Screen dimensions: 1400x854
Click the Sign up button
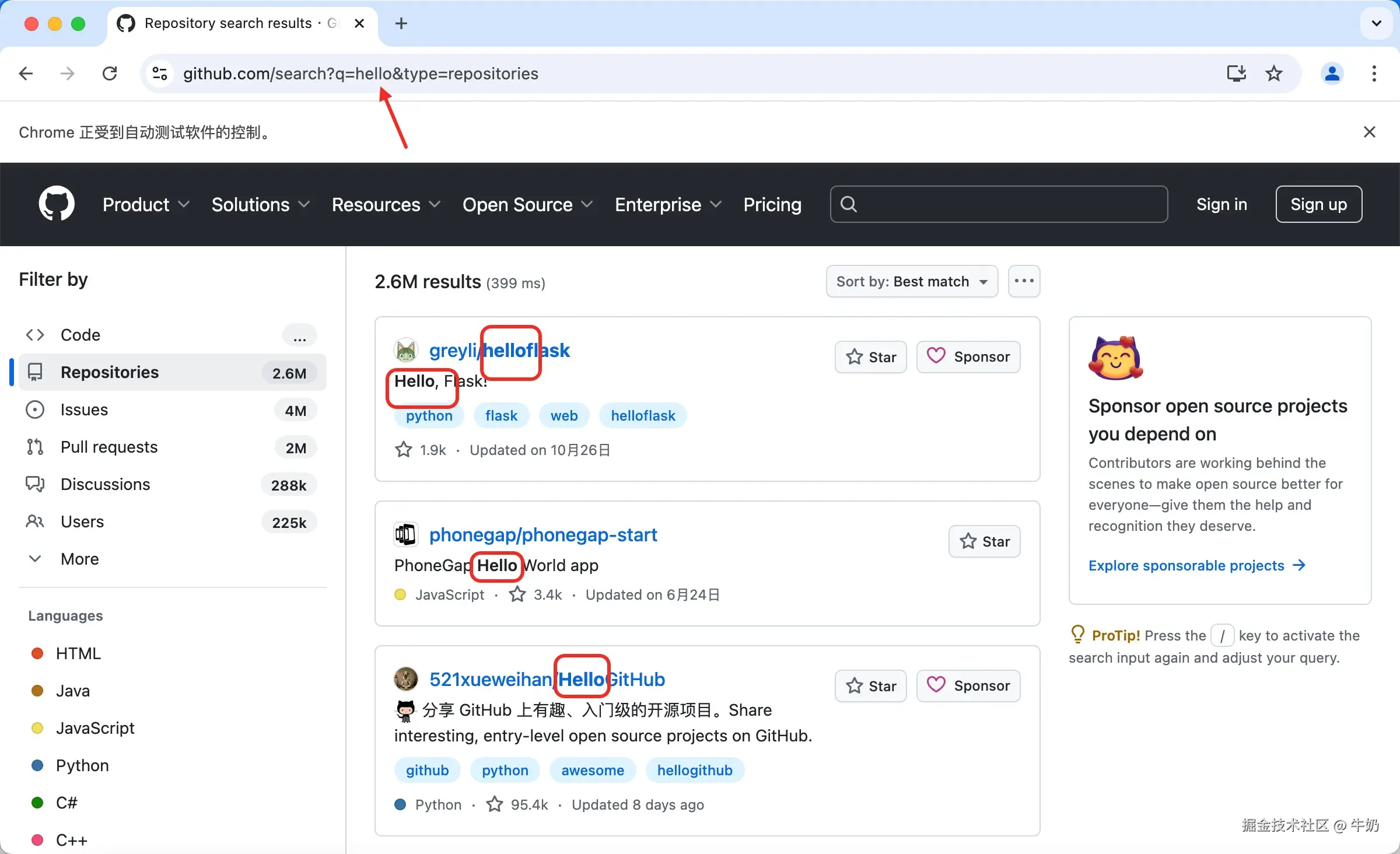point(1318,204)
